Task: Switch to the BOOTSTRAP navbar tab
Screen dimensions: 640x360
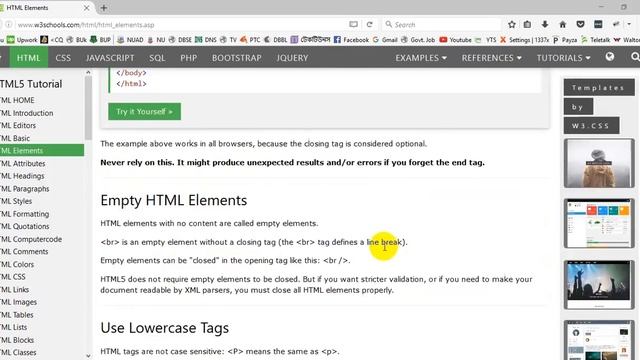Action: coord(237,58)
